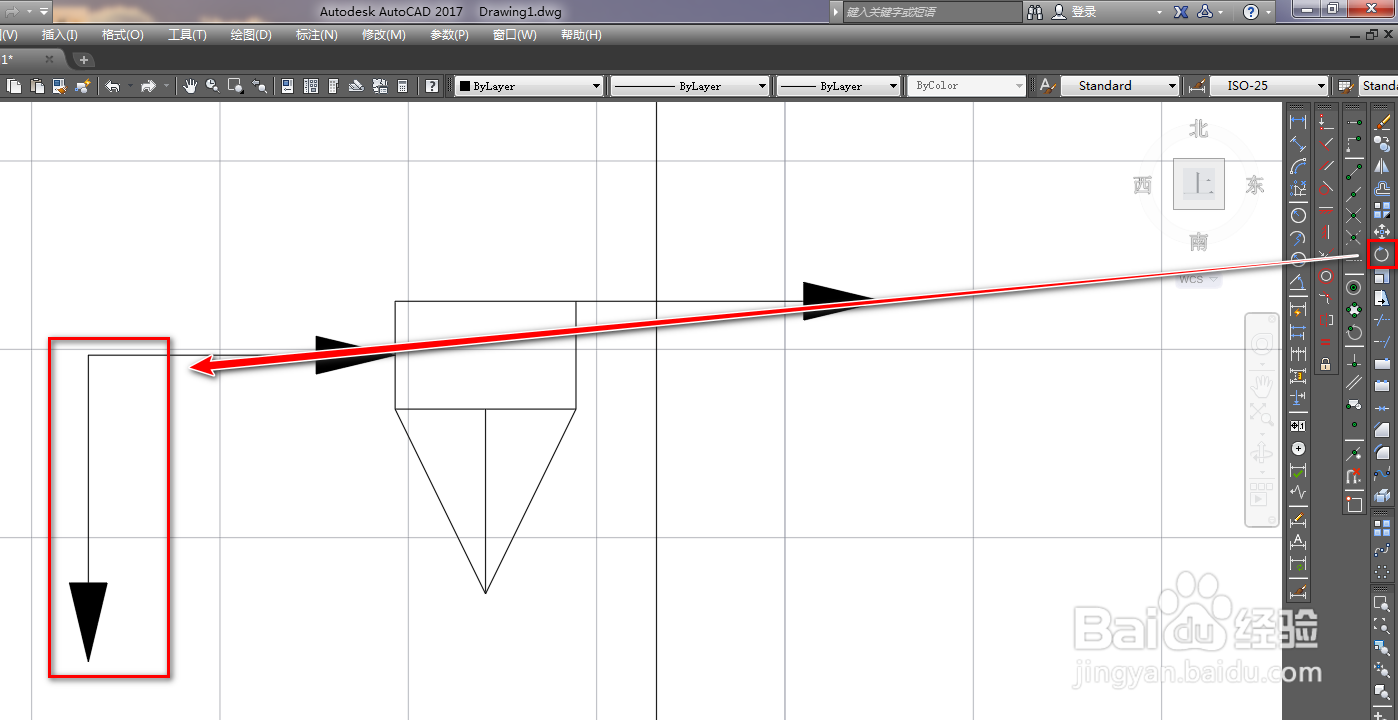Toggle the Tangent object snap
1398x720 pixels.
1353,333
